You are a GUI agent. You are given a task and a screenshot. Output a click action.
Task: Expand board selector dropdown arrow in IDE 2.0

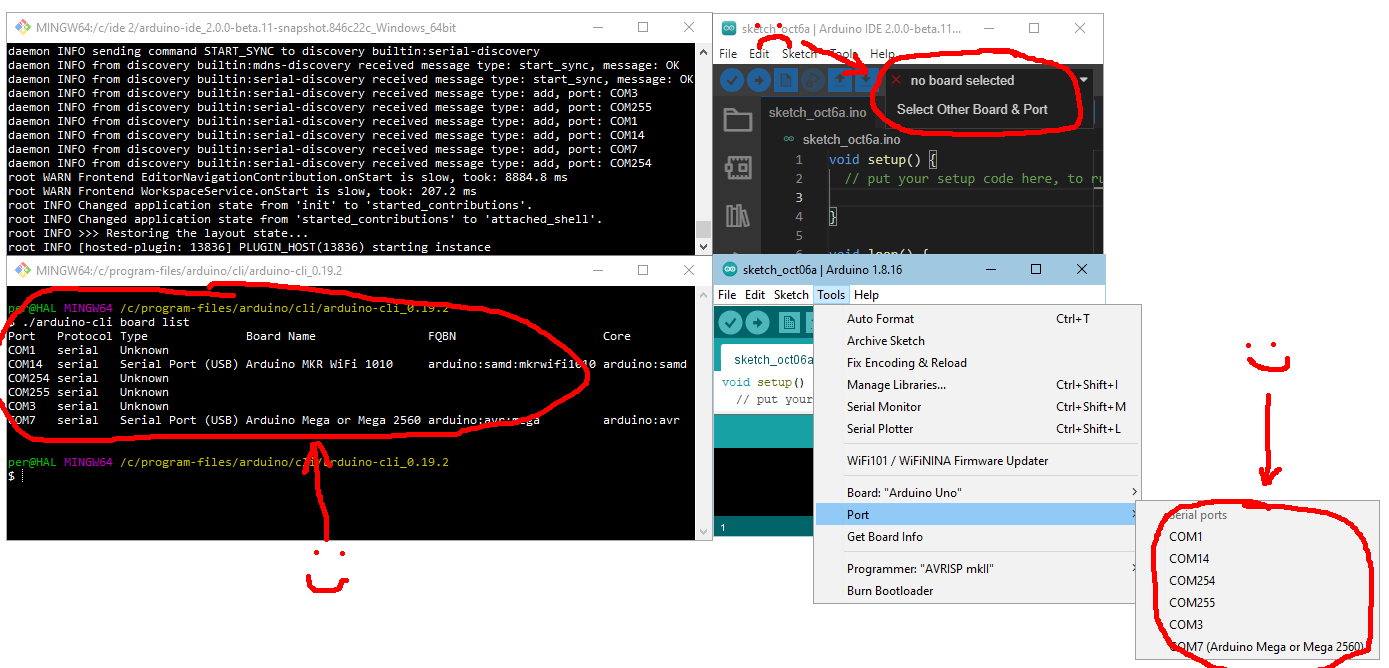click(1083, 79)
